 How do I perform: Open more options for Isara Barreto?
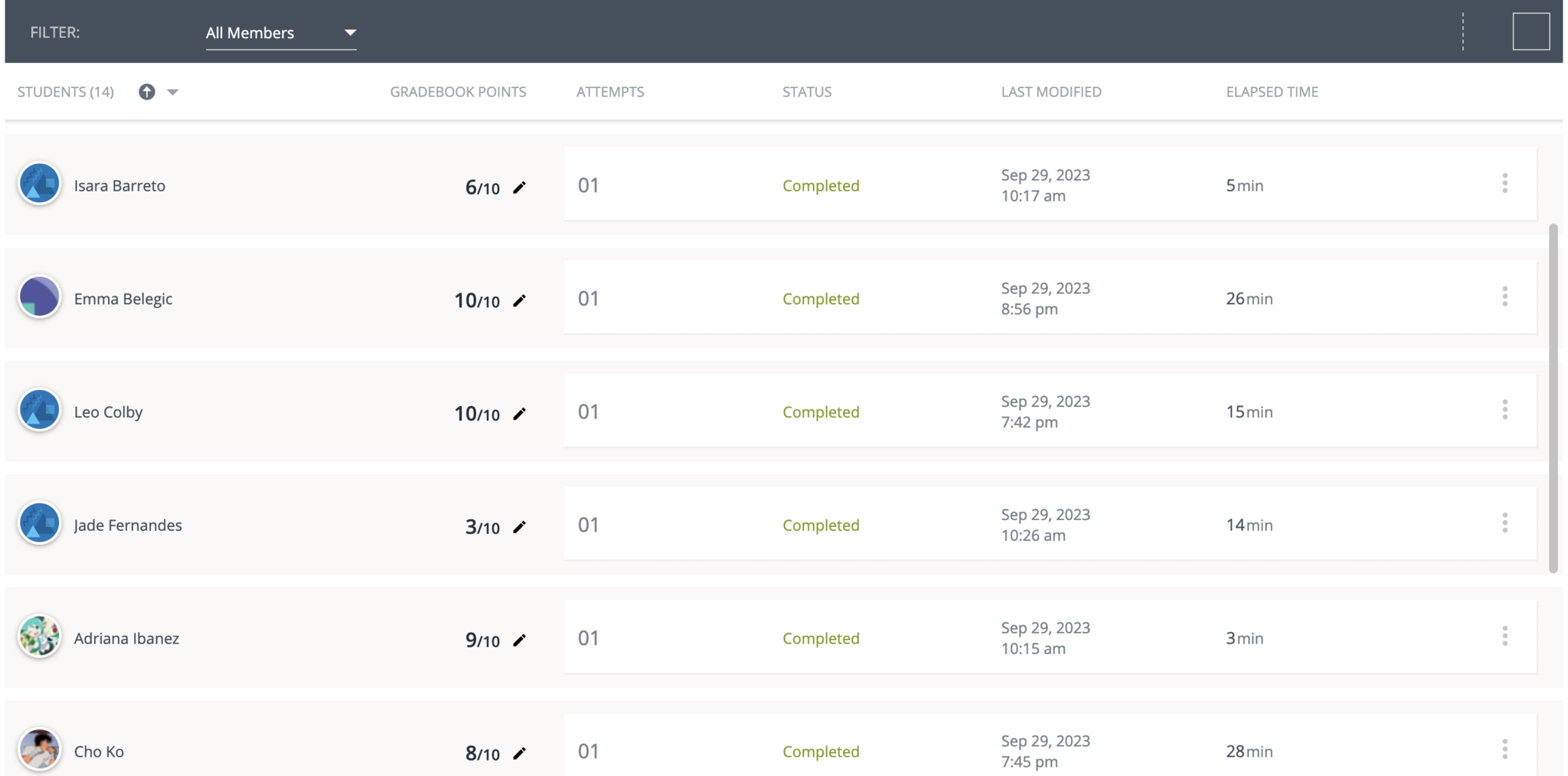tap(1504, 184)
